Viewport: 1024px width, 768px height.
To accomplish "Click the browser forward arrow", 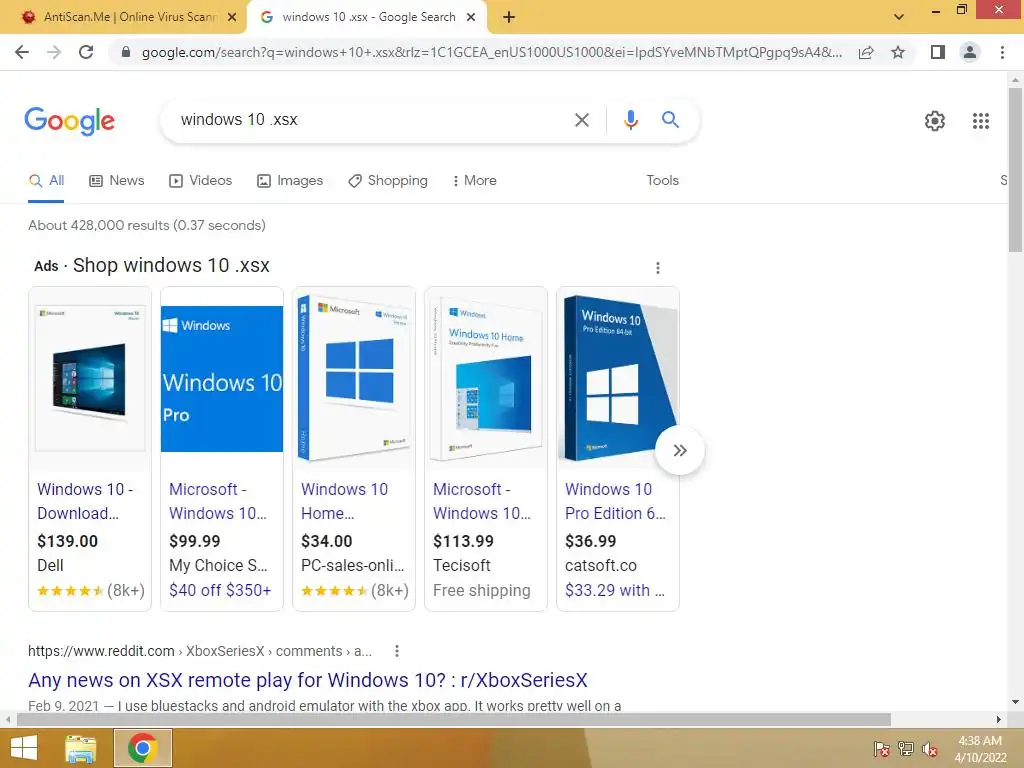I will 54,52.
